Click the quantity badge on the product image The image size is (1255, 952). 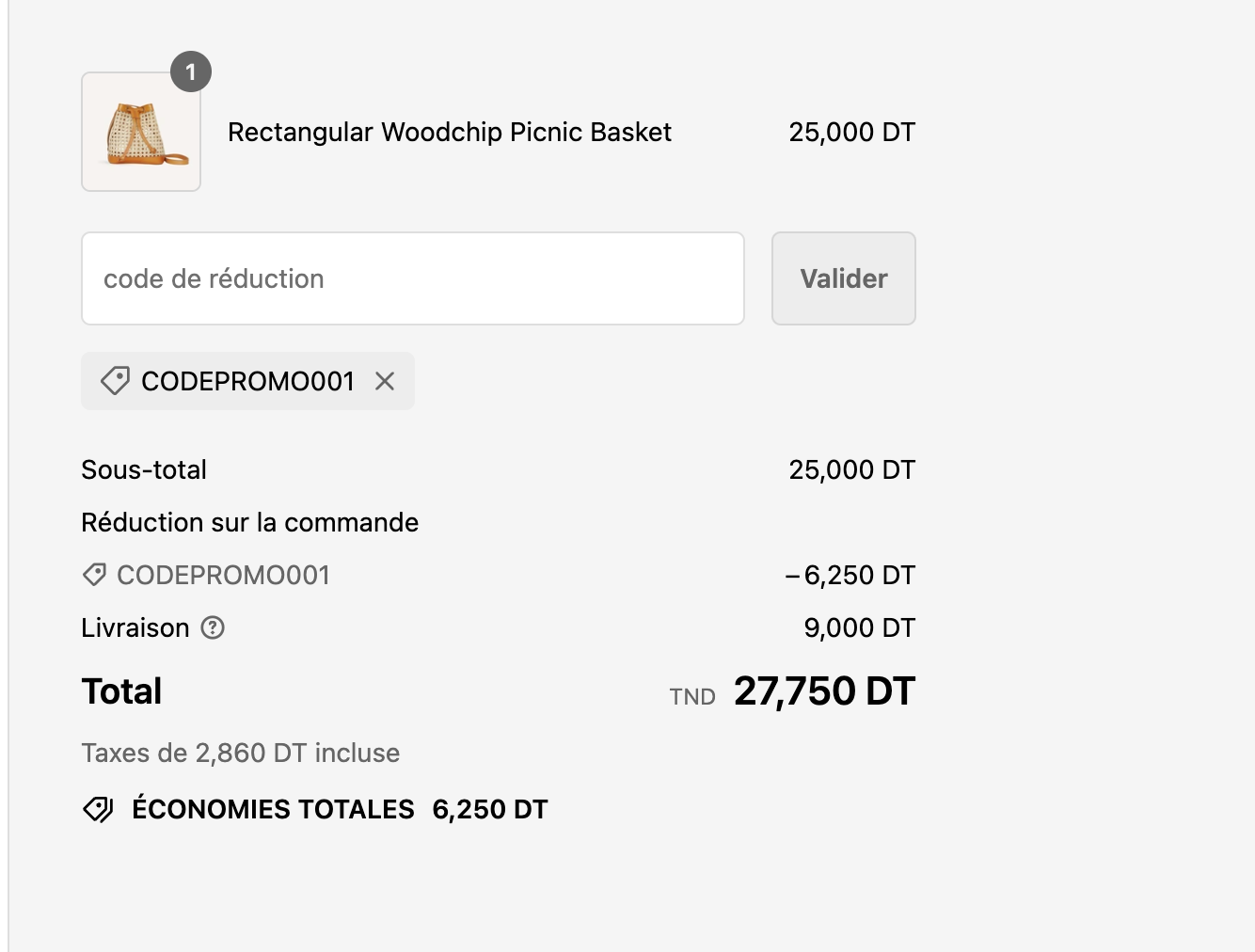tap(191, 71)
